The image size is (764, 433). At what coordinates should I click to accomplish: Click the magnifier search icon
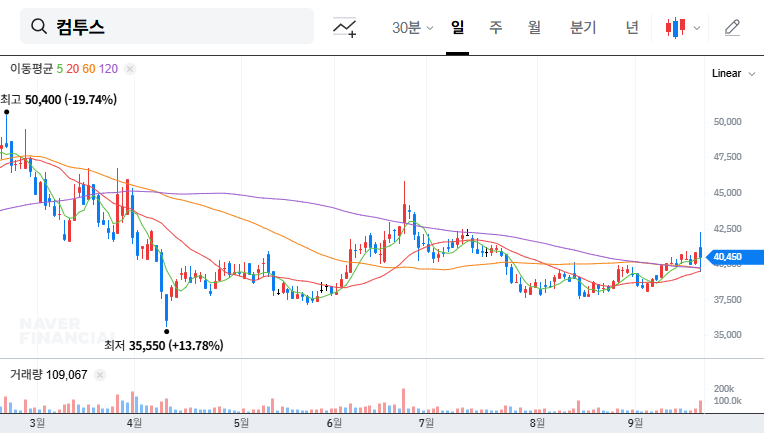[39, 27]
